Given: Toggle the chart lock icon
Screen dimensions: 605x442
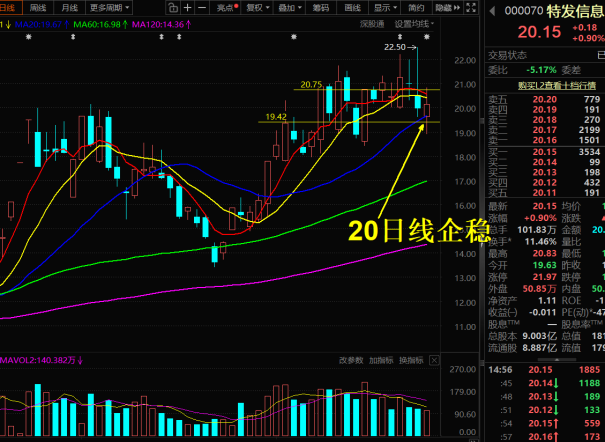Looking at the screenshot, I should [173, 7].
